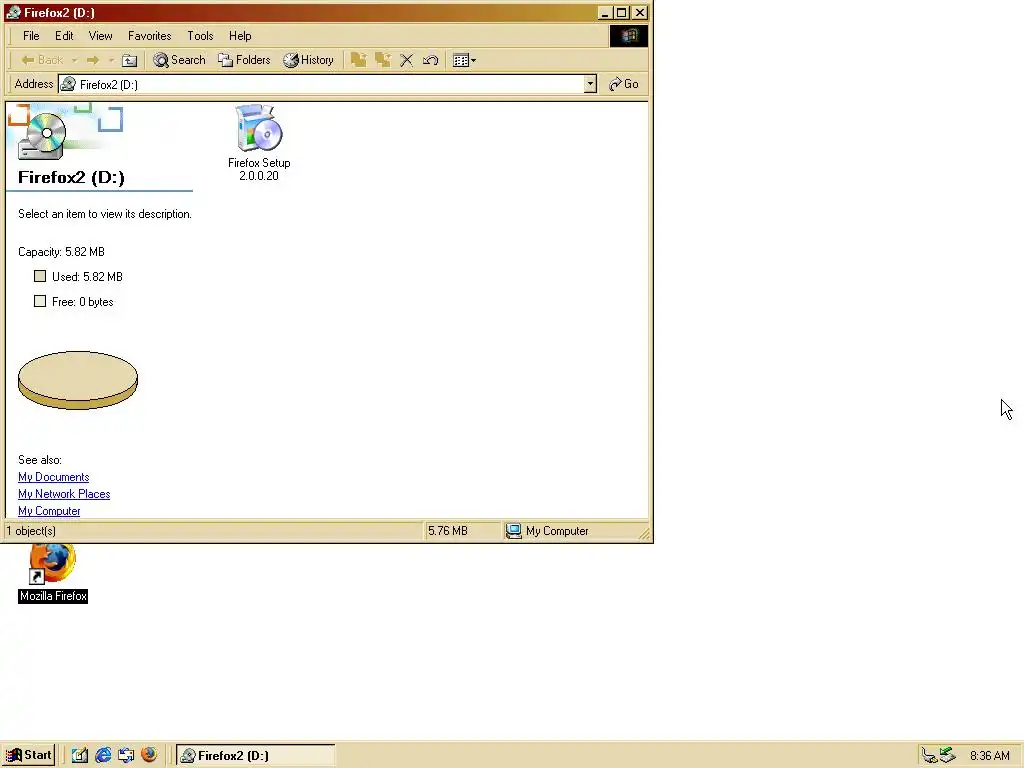Click the drive usage pie chart

click(78, 381)
